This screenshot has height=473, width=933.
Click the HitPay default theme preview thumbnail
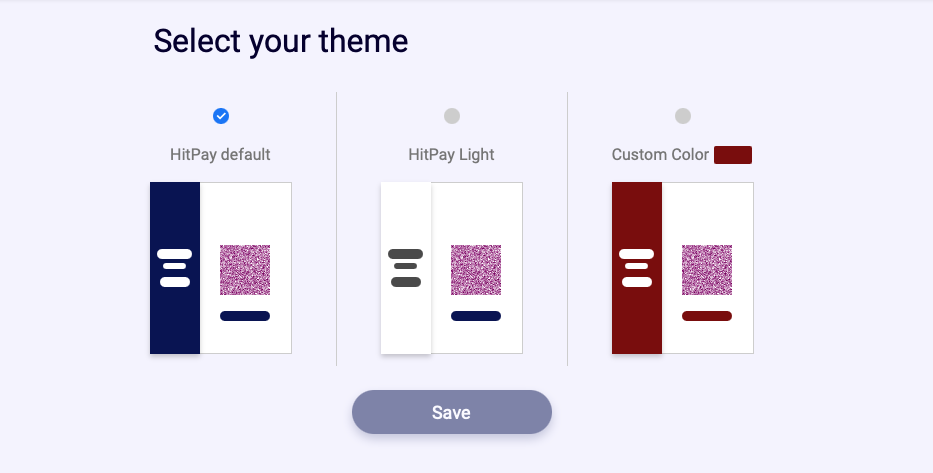pyautogui.click(x=221, y=268)
